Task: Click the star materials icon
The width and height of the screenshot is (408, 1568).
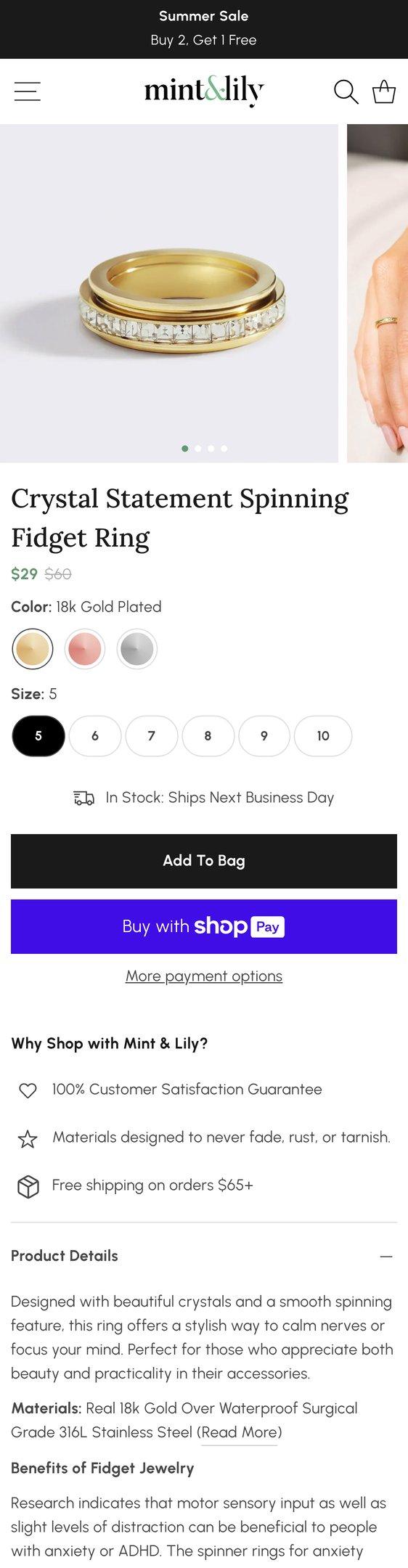Action: tap(28, 1139)
